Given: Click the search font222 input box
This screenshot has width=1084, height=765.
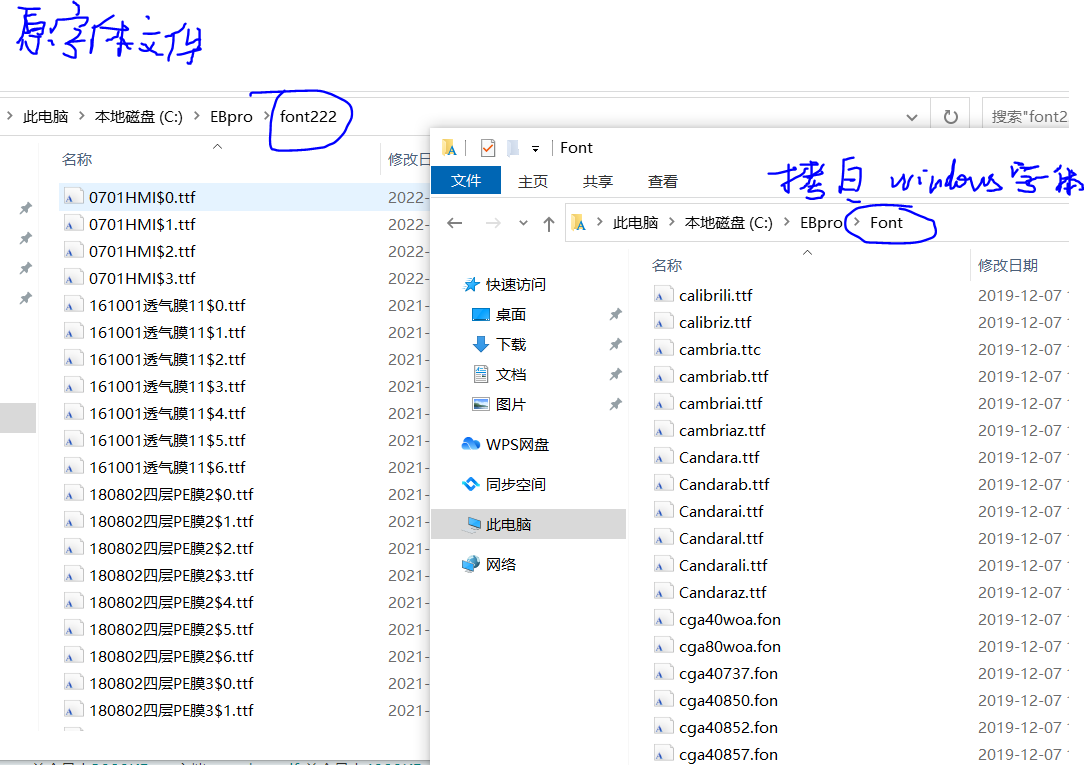Looking at the screenshot, I should point(1030,116).
